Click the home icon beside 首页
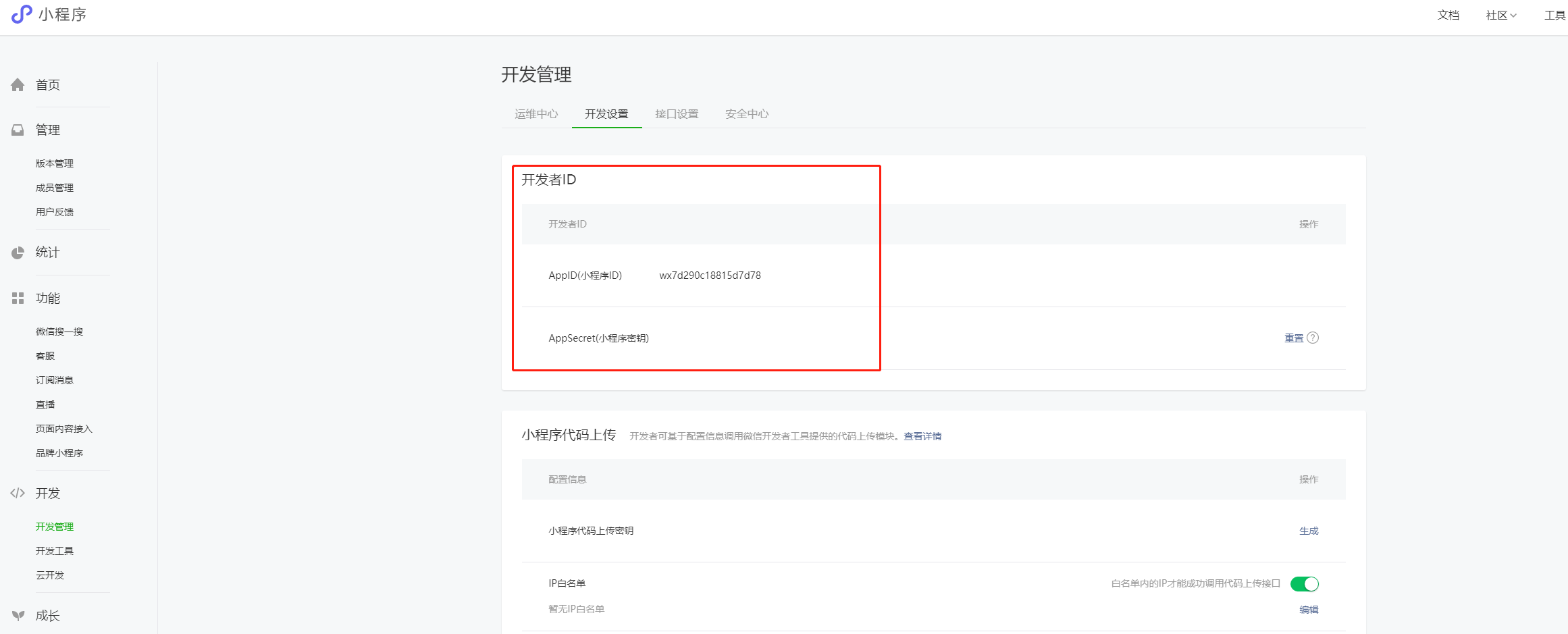This screenshot has height=634, width=1568. point(18,84)
